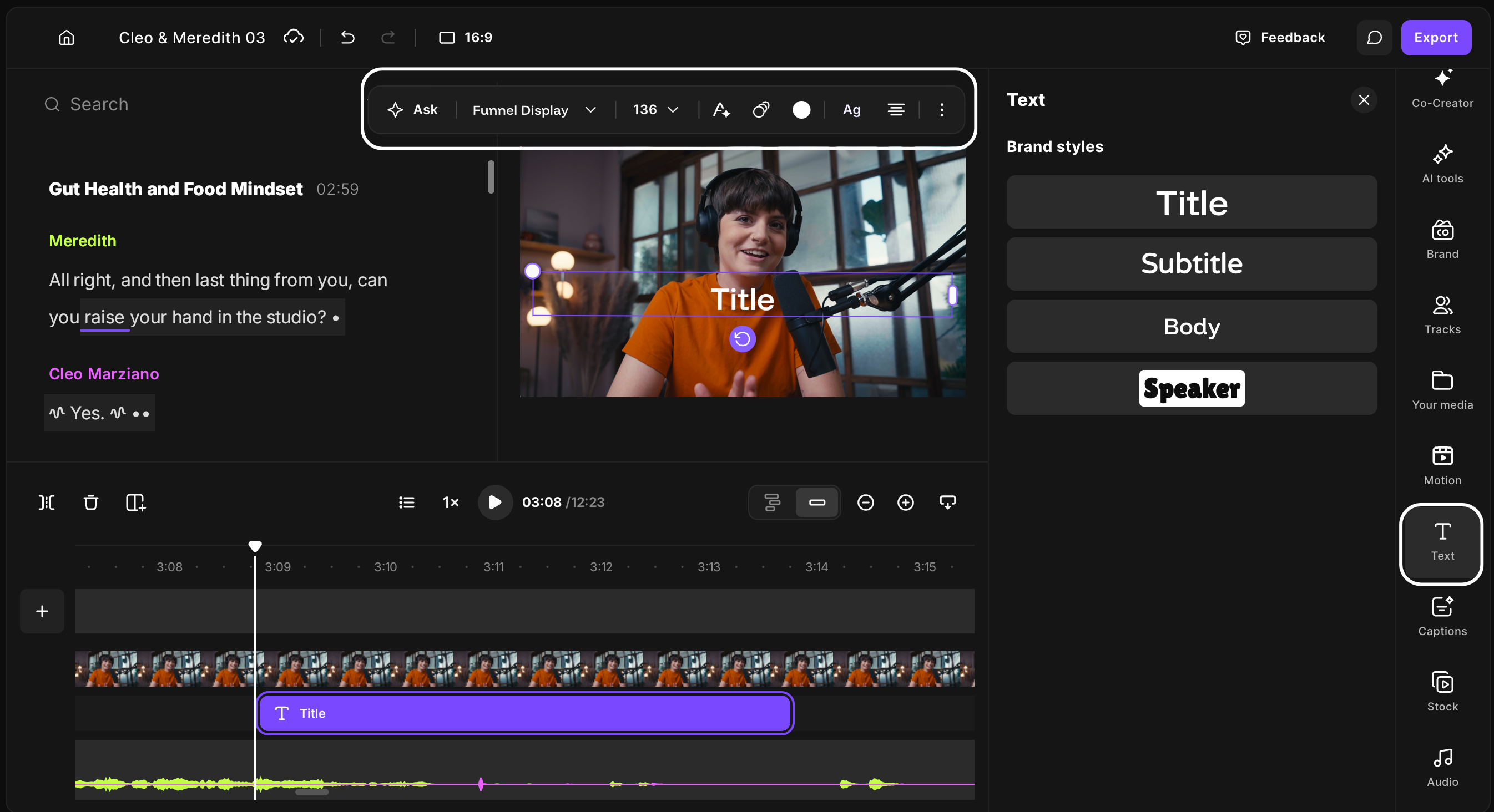Open the Ag text preset option
Screen dimensions: 1494x812
[x=851, y=109]
